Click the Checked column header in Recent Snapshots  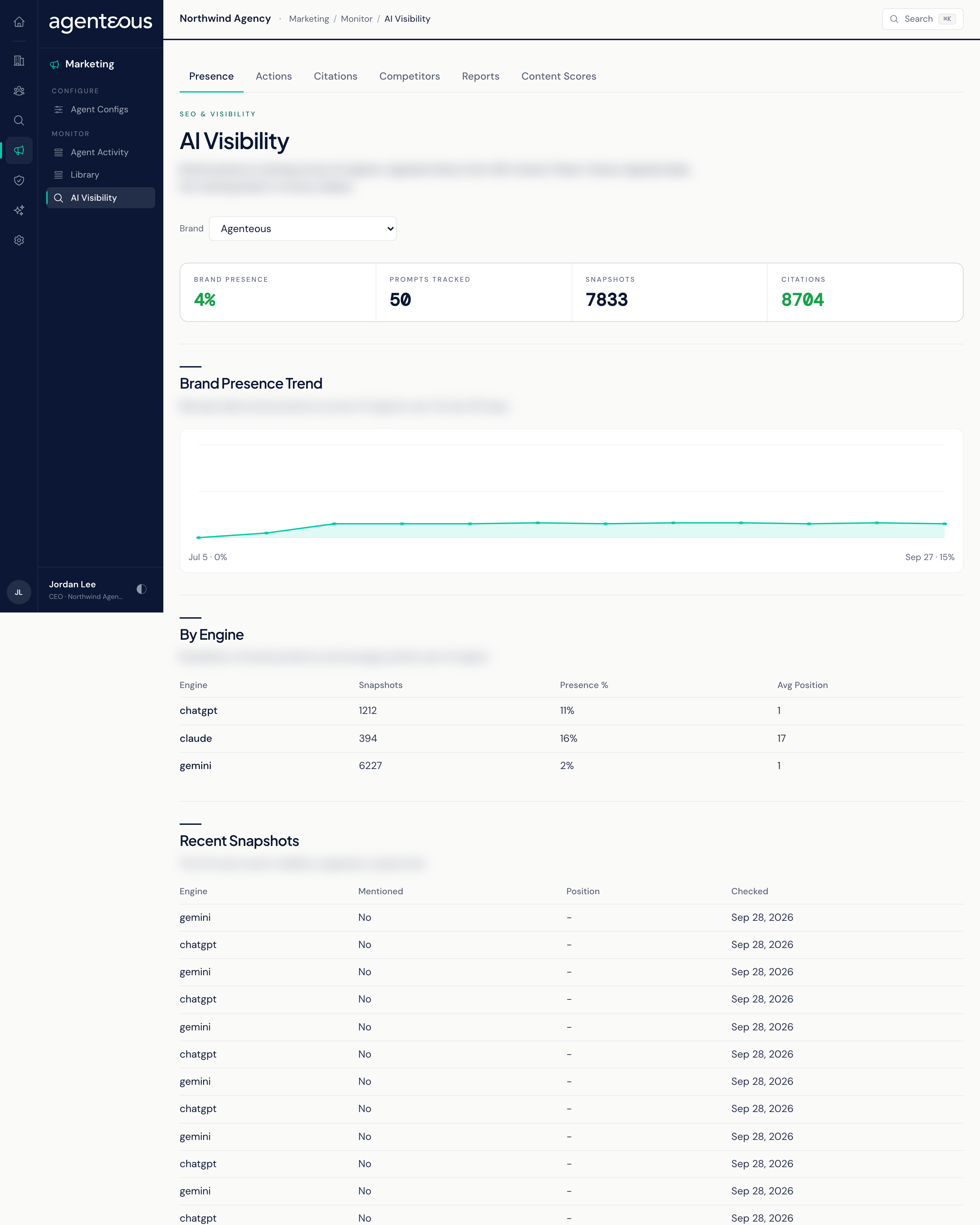[749, 892]
